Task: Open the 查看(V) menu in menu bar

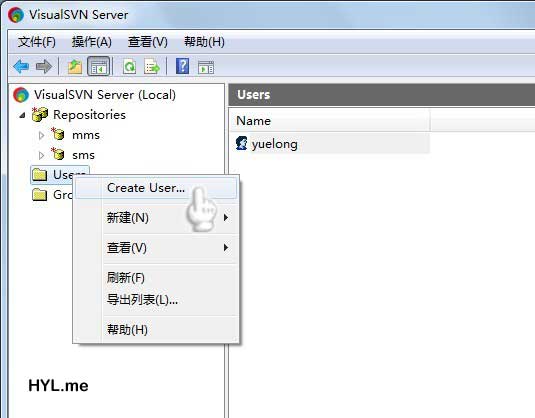Action: click(147, 42)
